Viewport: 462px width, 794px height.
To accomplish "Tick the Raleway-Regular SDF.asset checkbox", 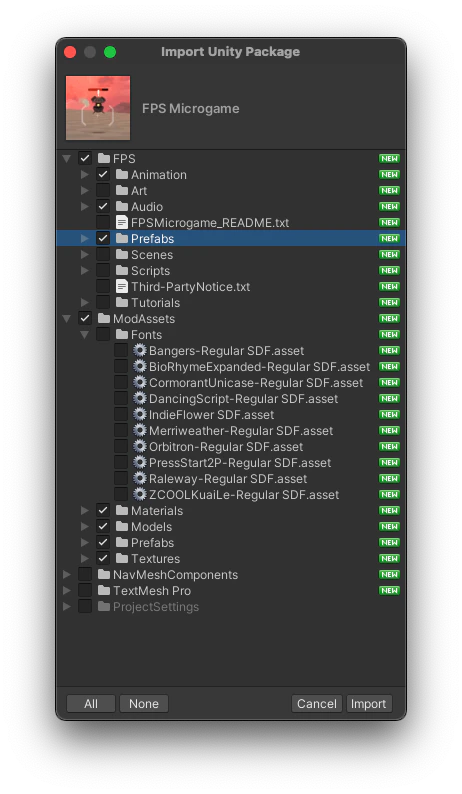I will click(x=121, y=479).
